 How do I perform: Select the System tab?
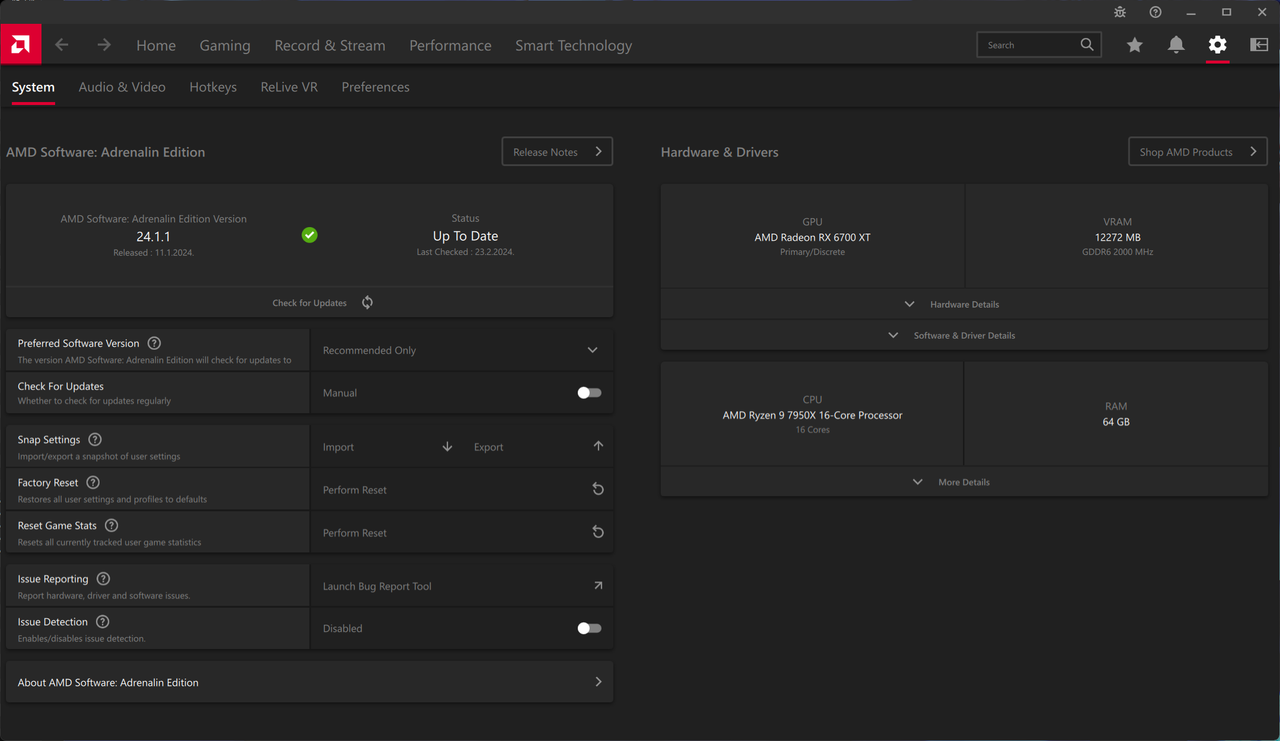[33, 87]
